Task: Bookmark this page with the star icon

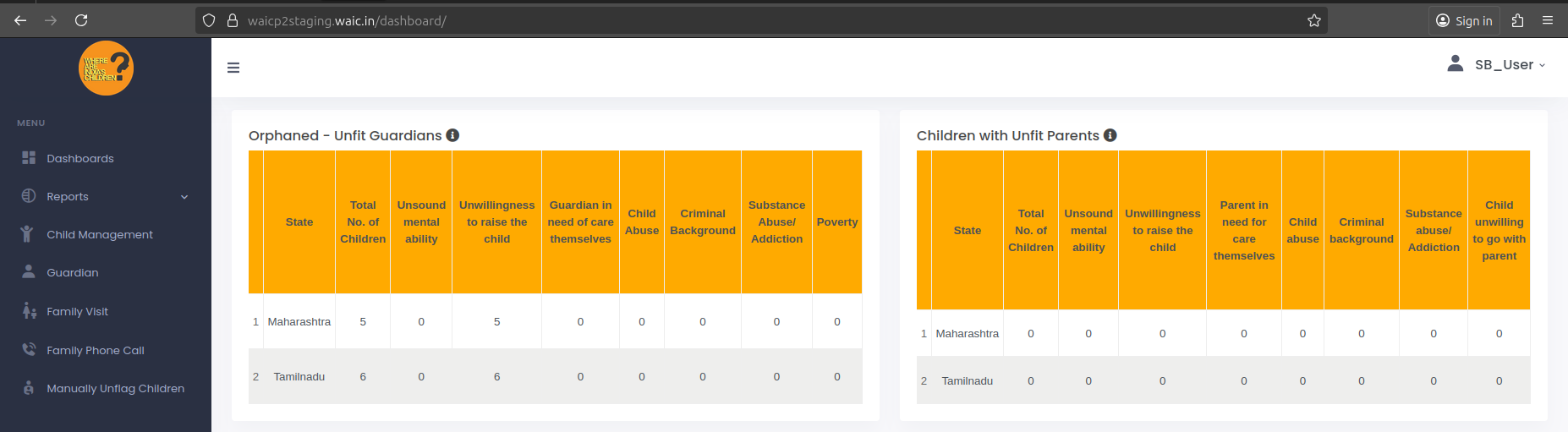Action: 1313,20
